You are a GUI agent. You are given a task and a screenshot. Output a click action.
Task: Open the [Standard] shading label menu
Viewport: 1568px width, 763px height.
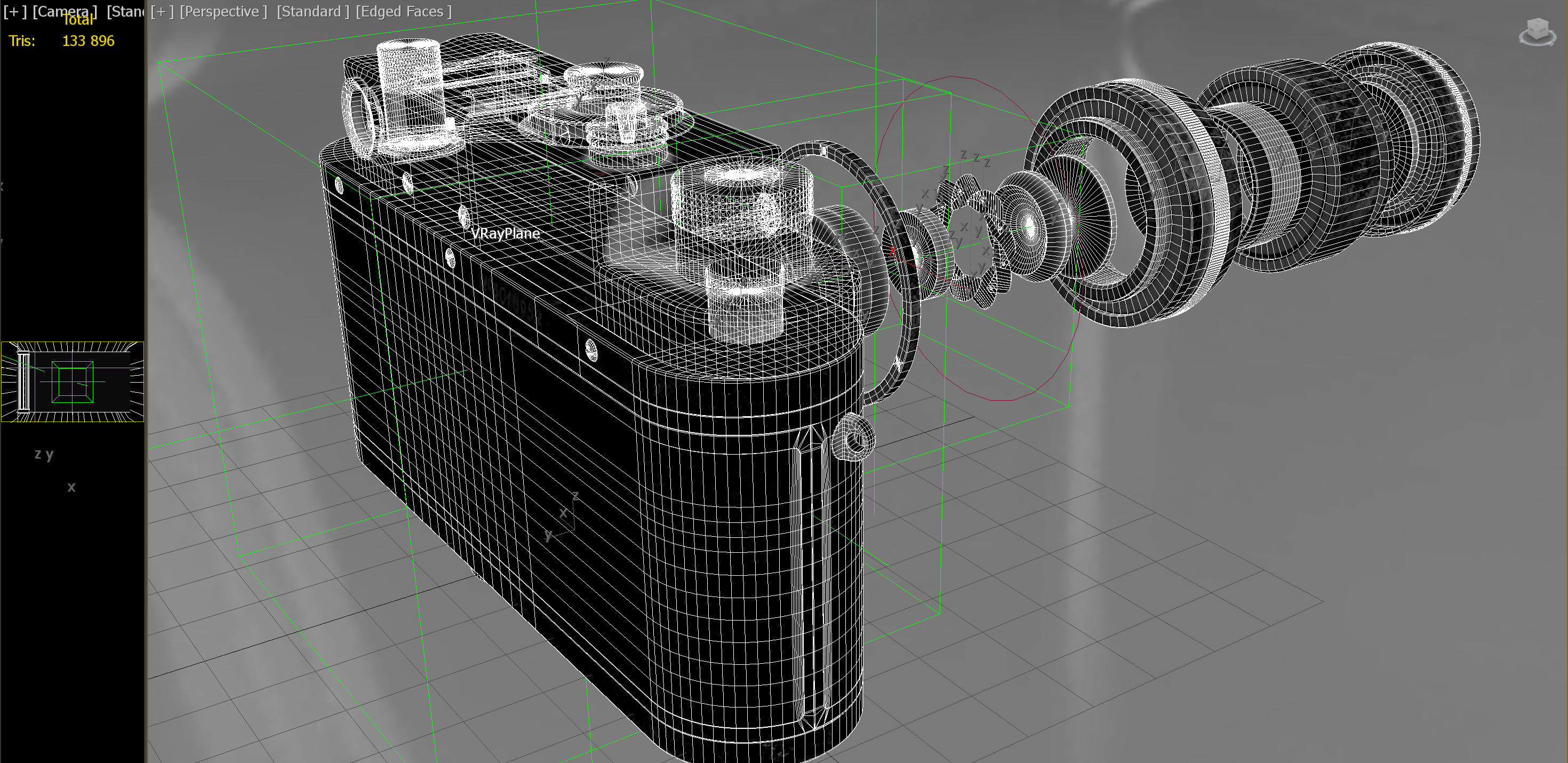(313, 12)
